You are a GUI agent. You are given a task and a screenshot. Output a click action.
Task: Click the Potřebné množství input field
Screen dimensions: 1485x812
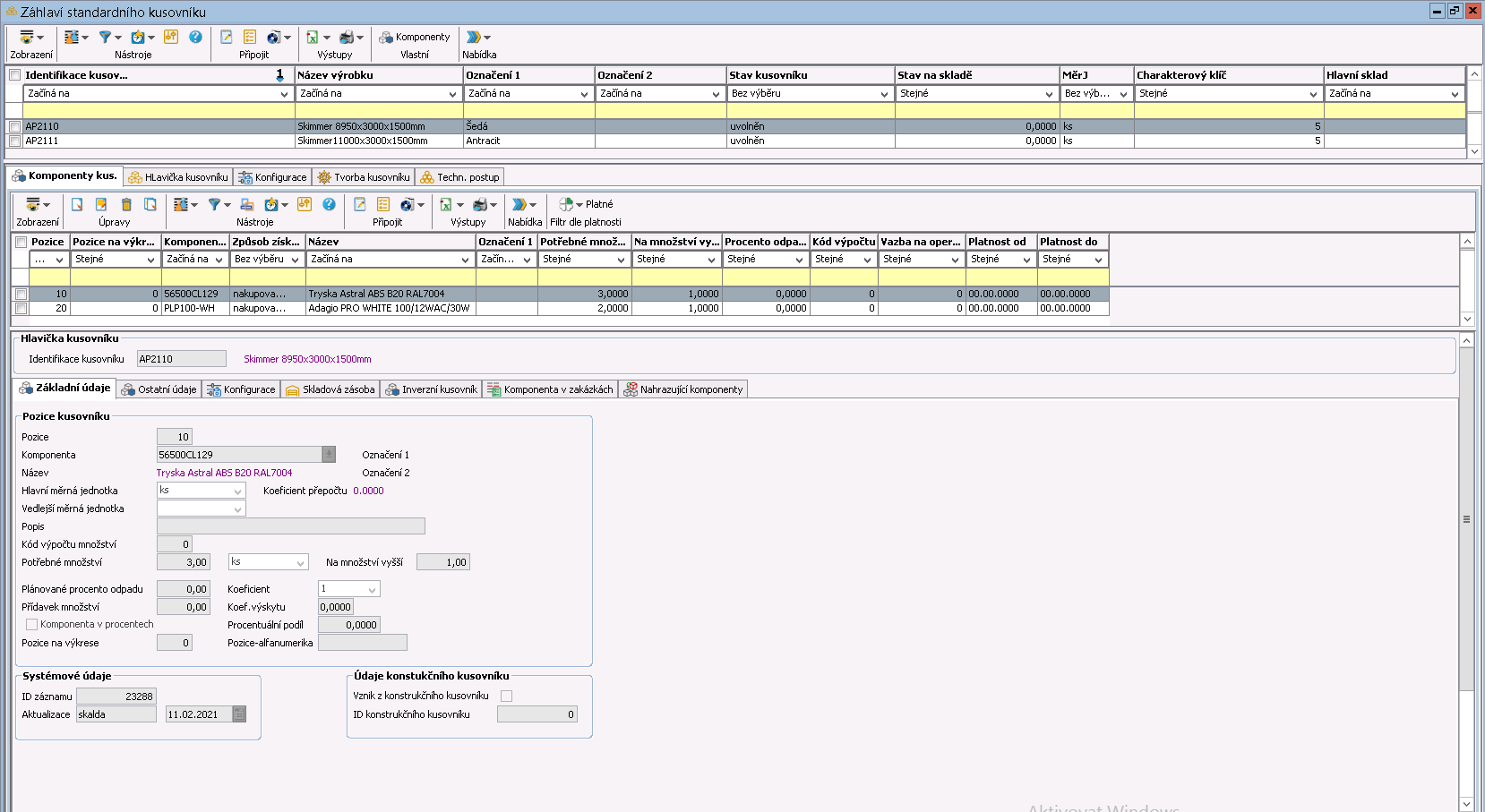pos(183,562)
